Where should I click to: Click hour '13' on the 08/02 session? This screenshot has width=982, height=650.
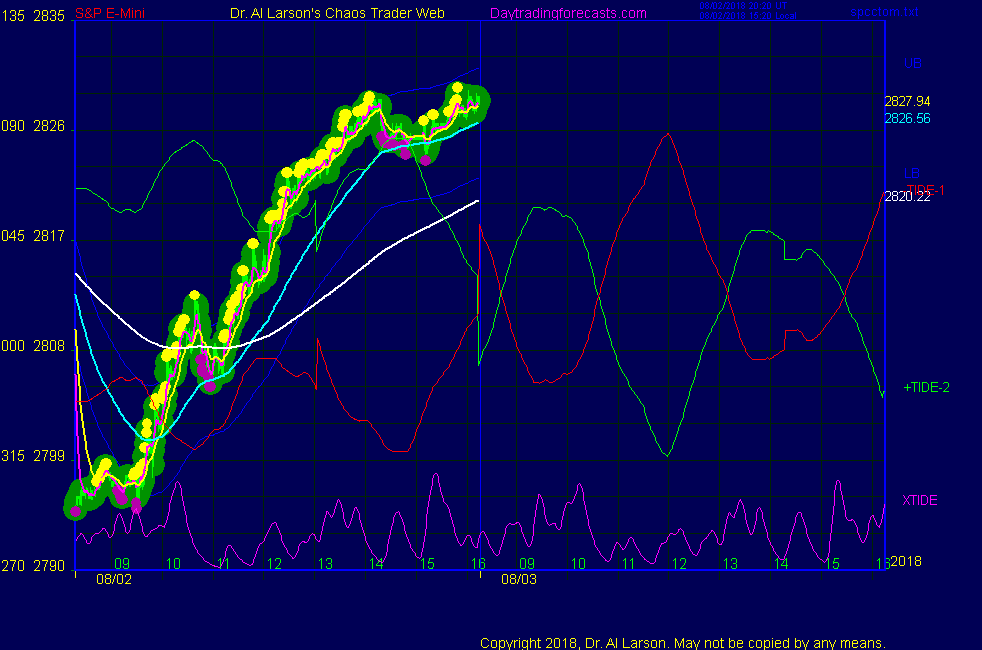(325, 564)
